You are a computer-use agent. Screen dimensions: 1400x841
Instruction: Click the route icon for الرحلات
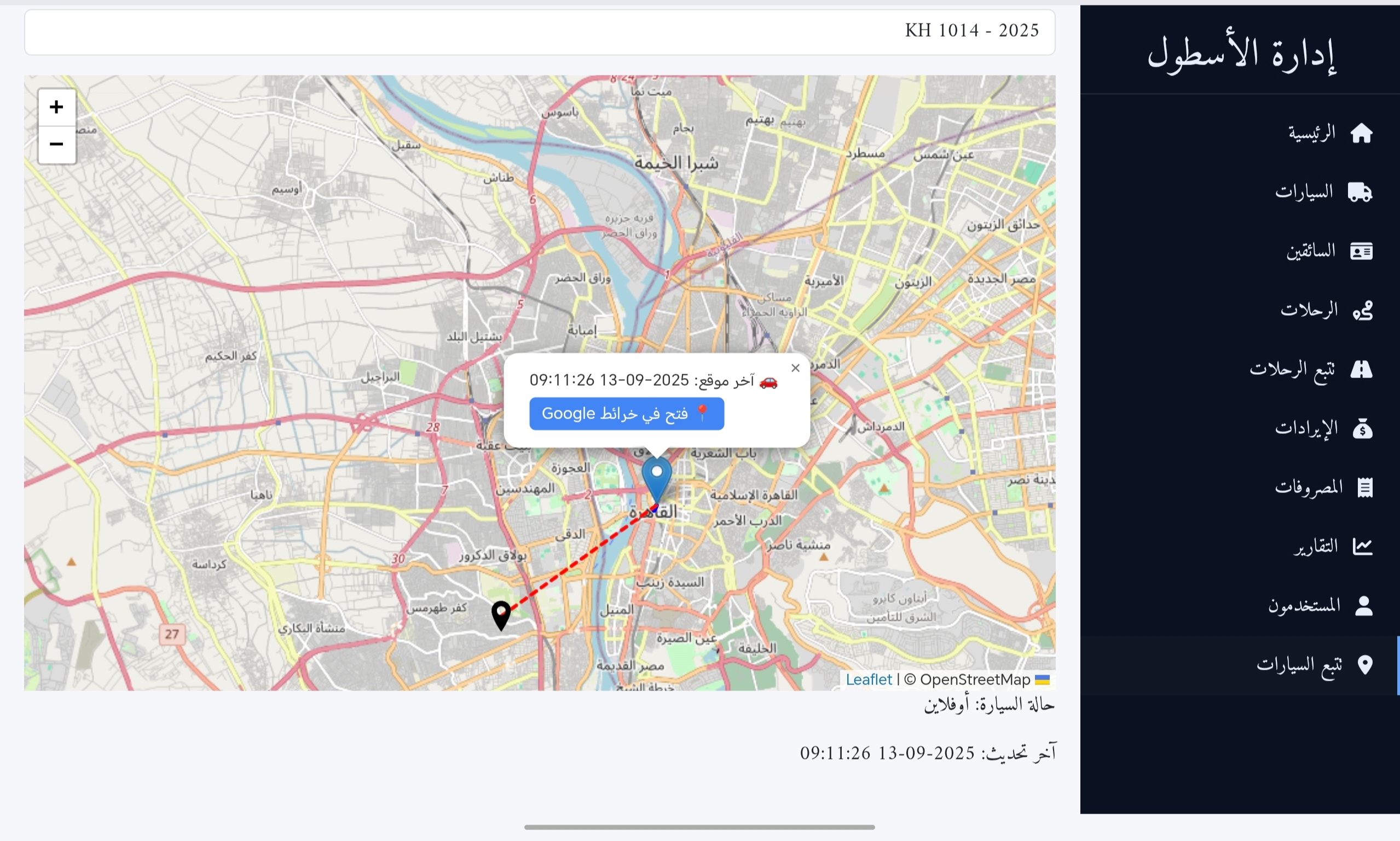[1362, 311]
